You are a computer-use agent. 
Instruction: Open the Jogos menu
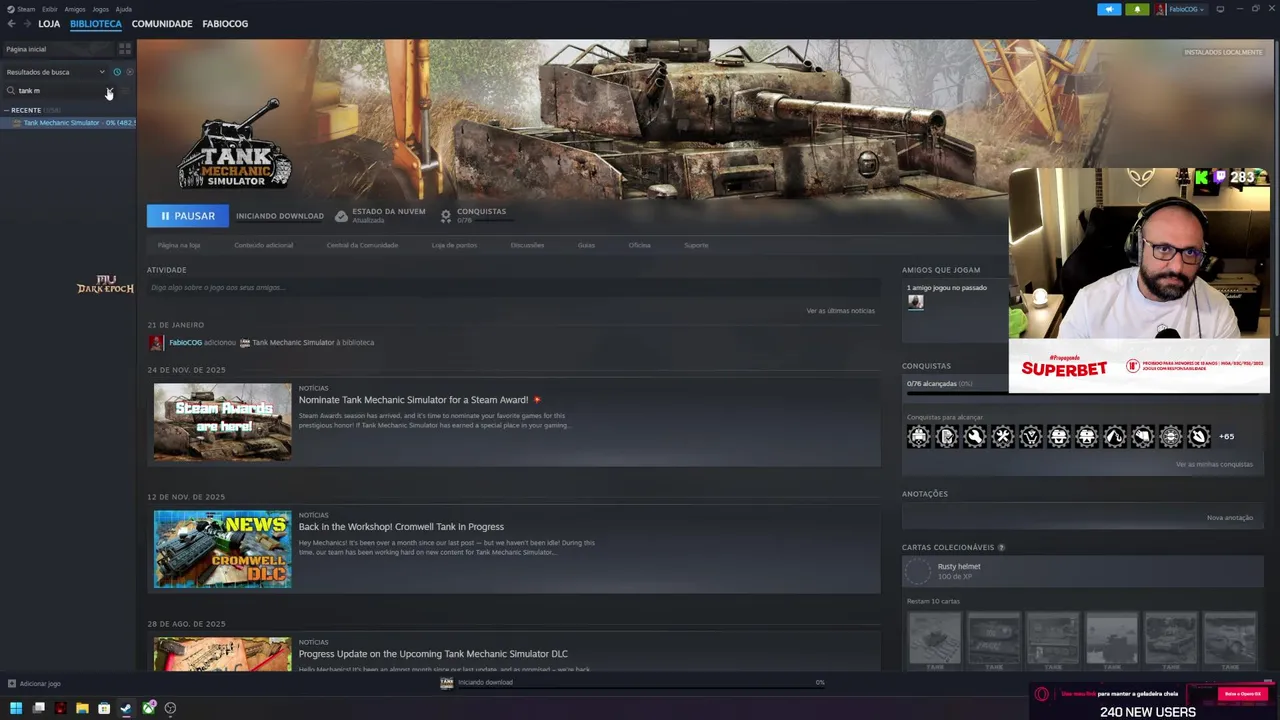point(101,9)
